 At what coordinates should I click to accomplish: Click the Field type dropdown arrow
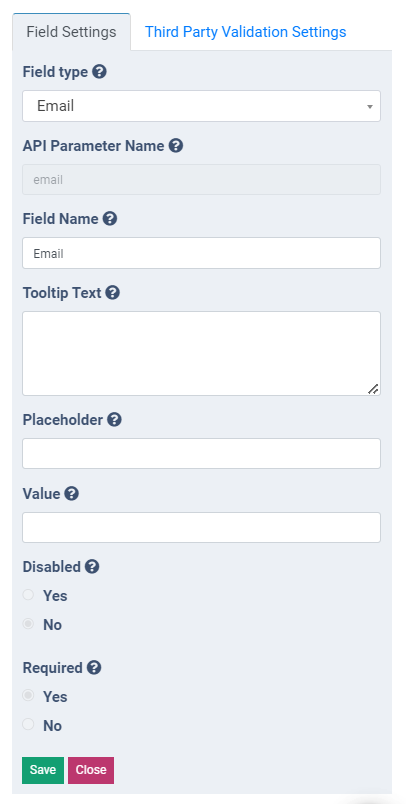click(x=370, y=107)
